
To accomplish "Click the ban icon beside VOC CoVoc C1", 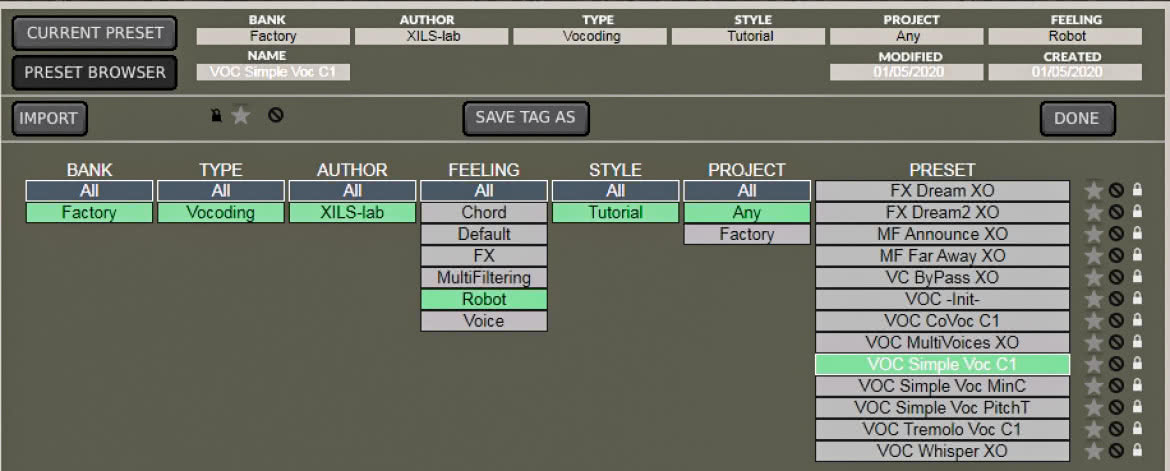I will click(x=1116, y=320).
